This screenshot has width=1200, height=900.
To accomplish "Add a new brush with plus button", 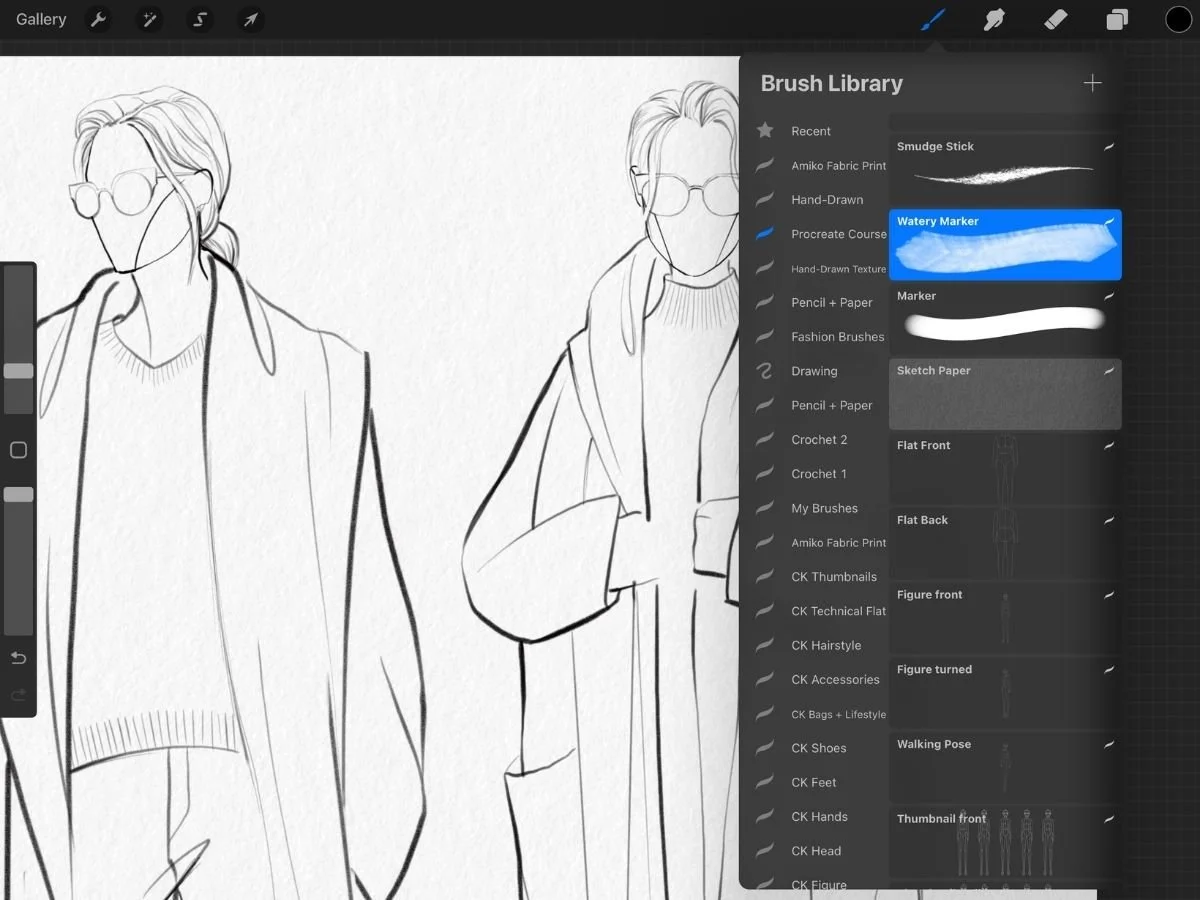I will point(1092,83).
